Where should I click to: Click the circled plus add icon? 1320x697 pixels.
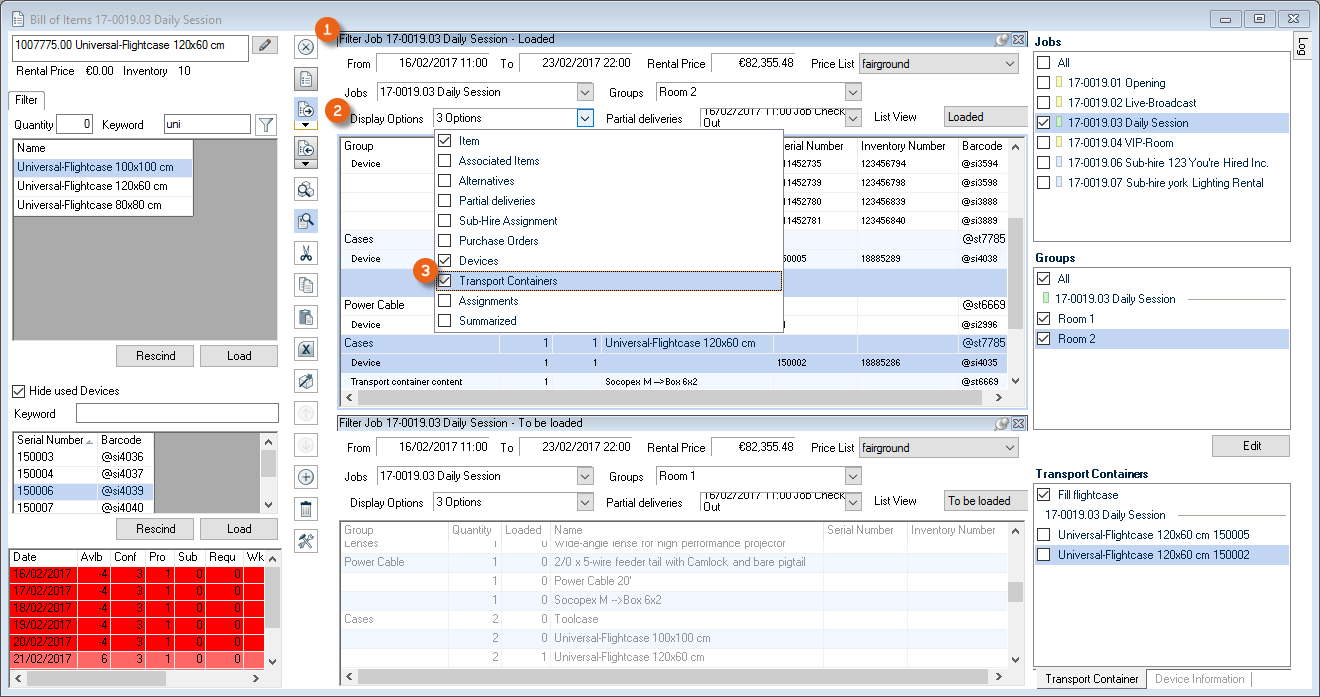(306, 477)
